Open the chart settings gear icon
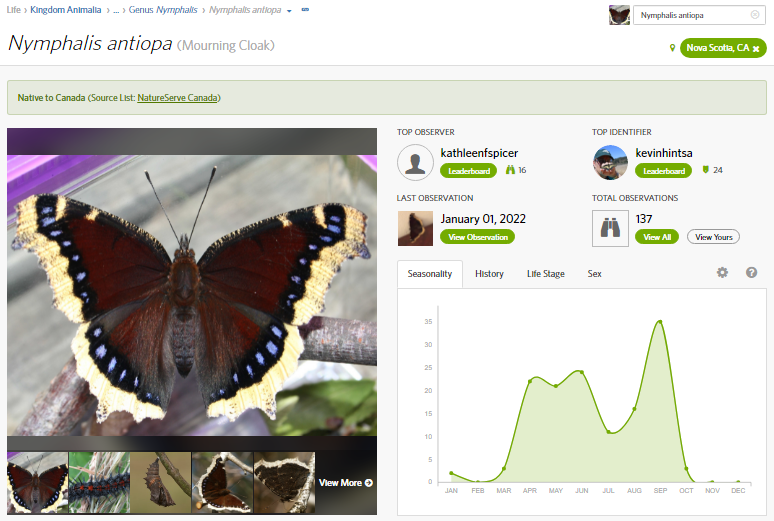 coord(722,273)
